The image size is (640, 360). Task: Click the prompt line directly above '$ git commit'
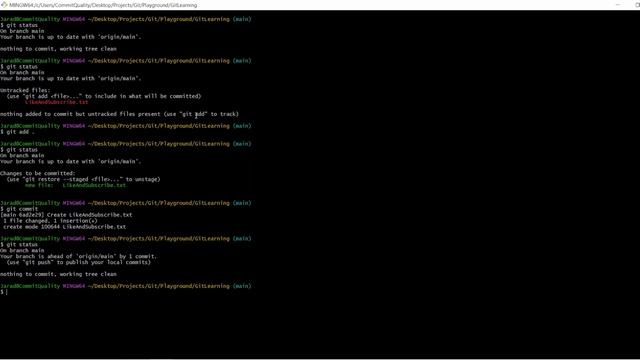pyautogui.click(x=126, y=203)
